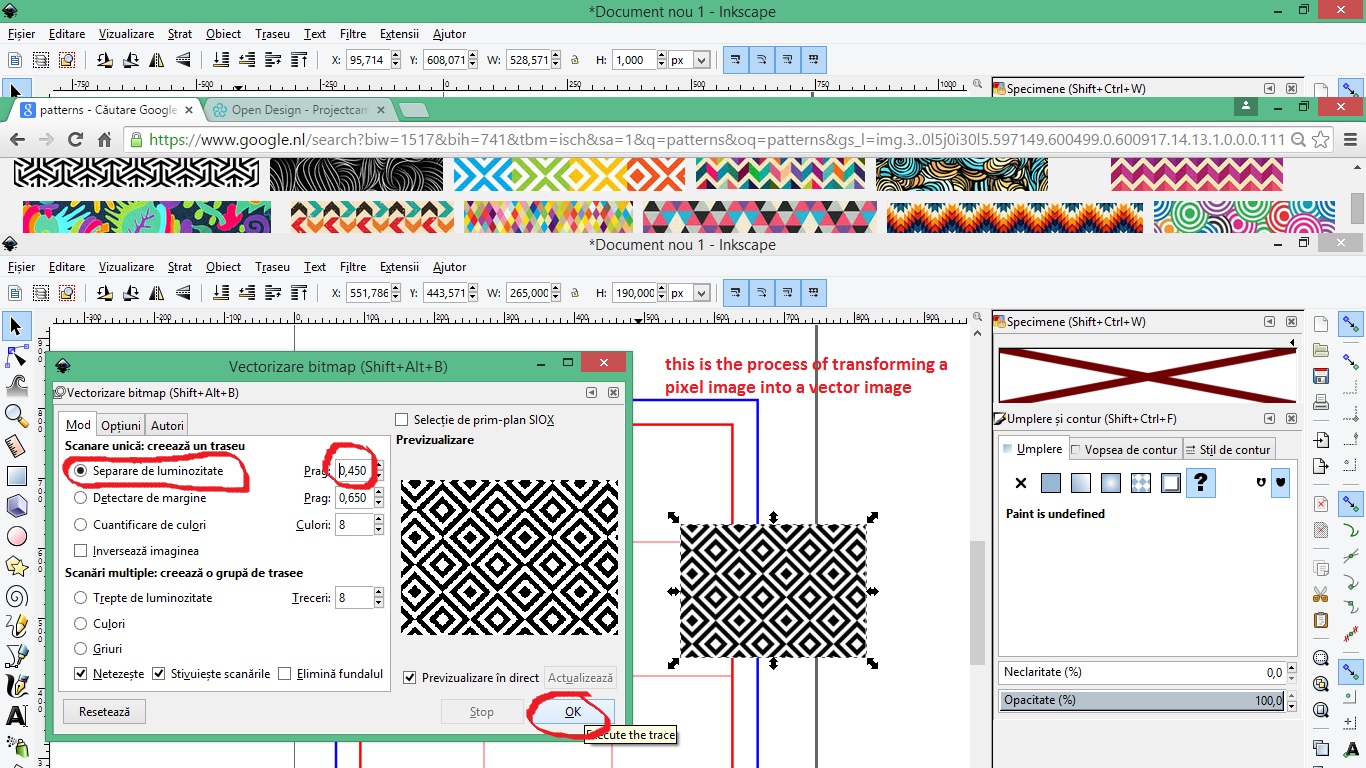Click Opacitate (%) slider bar
Viewport: 1366px width, 768px height.
[x=1141, y=701]
